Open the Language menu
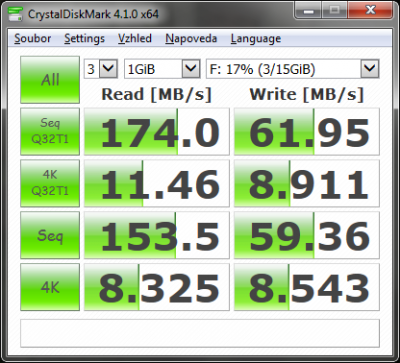 [256, 39]
